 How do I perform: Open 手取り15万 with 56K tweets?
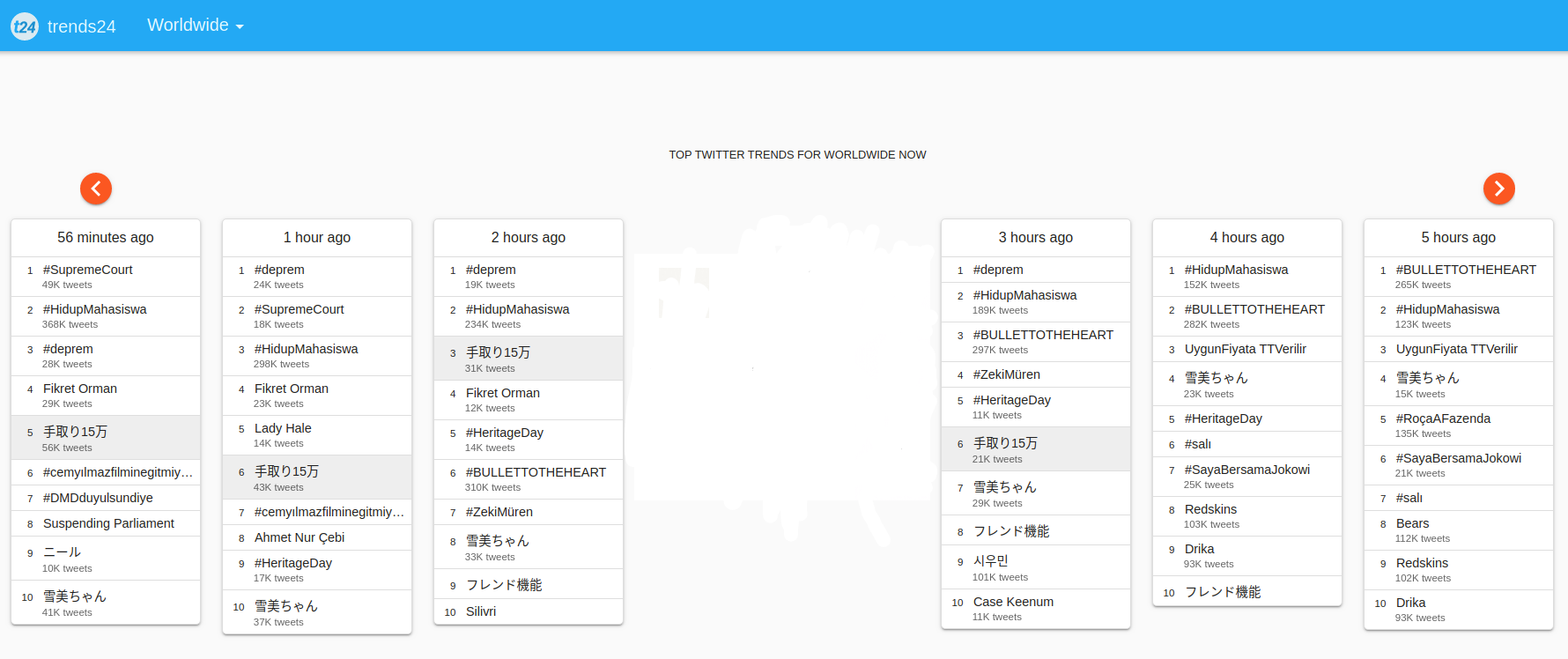76,432
